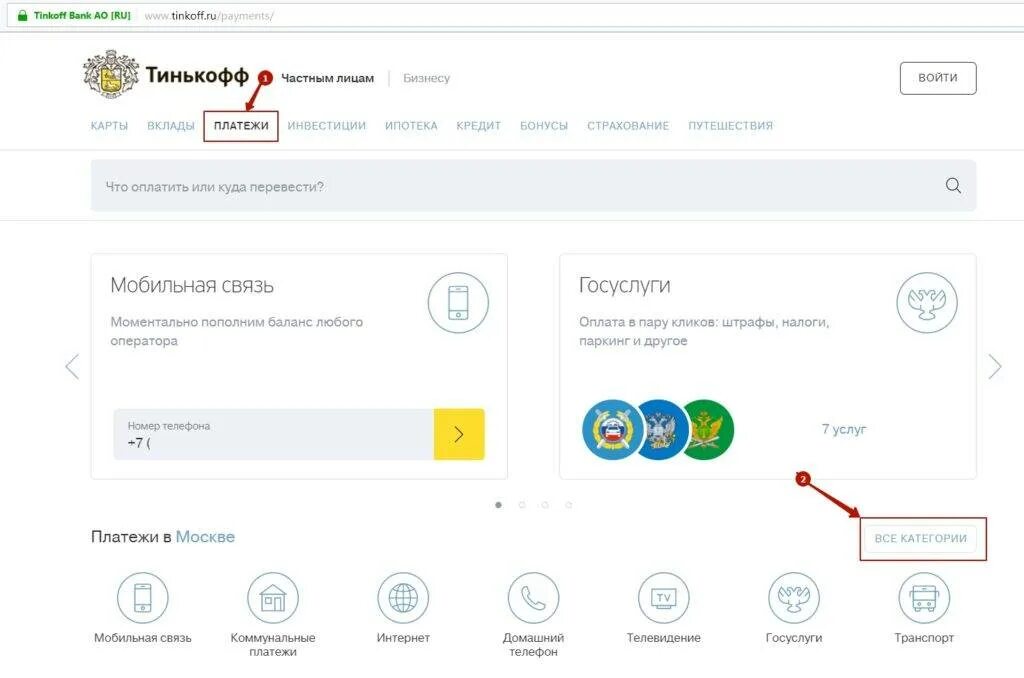Open the ПЛАТЕЖИ menu item
The image size is (1024, 678).
pyautogui.click(x=241, y=125)
